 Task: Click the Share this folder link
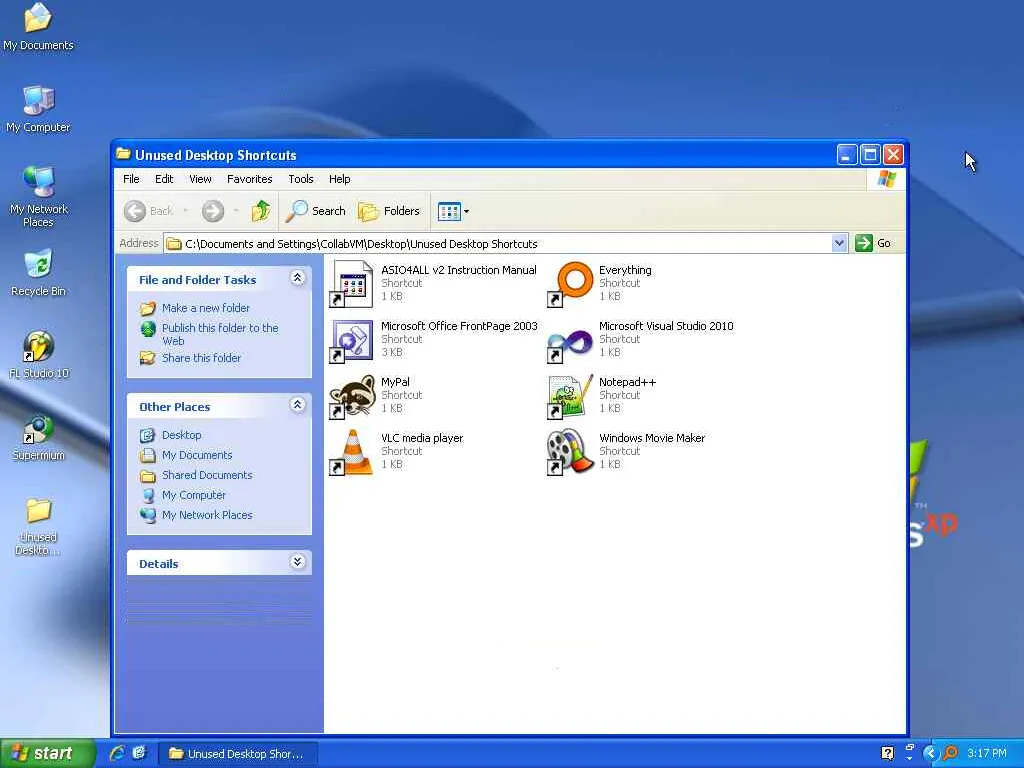coord(201,358)
